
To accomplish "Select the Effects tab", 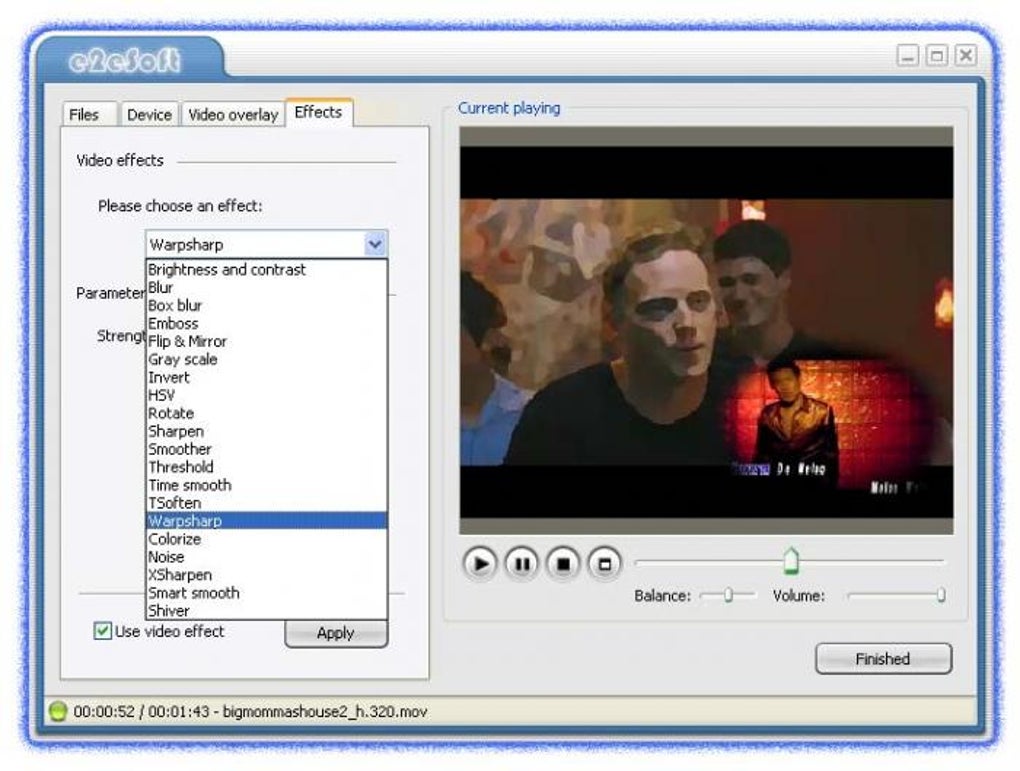I will point(319,112).
